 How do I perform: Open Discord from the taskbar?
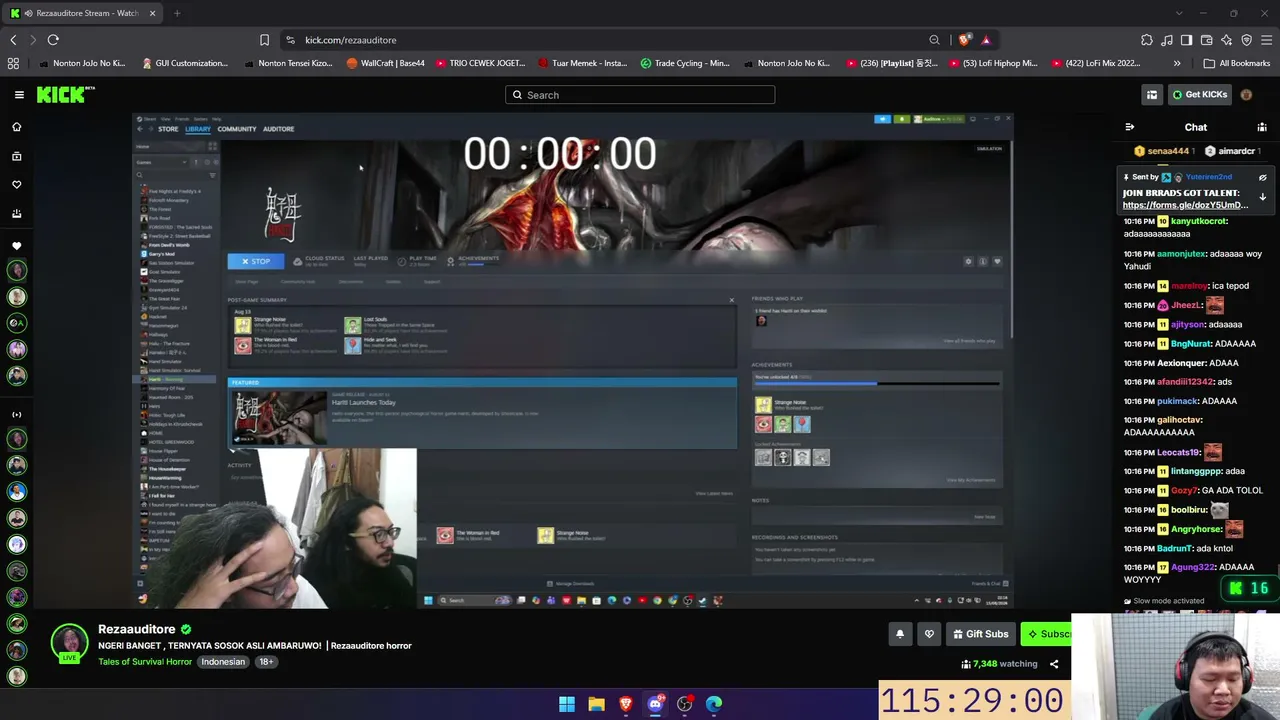pyautogui.click(x=656, y=704)
